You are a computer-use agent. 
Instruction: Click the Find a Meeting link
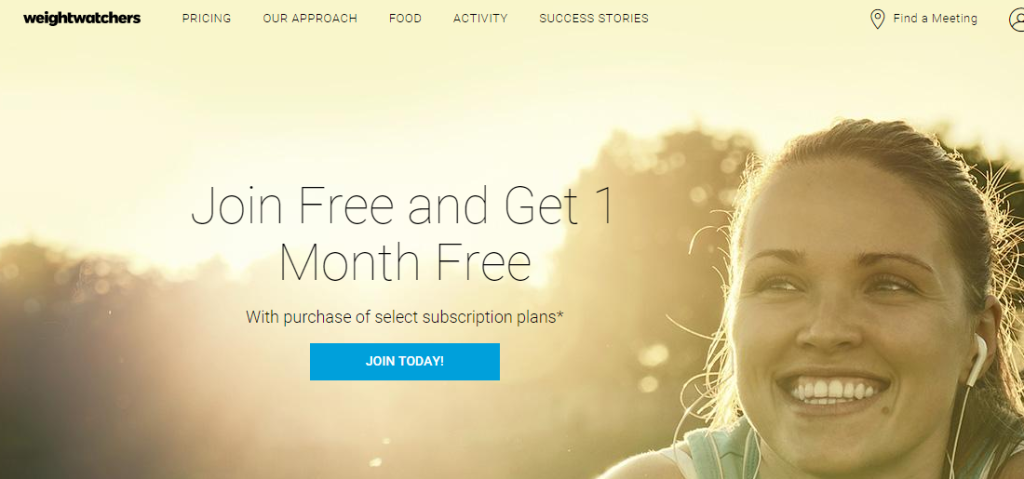[935, 18]
